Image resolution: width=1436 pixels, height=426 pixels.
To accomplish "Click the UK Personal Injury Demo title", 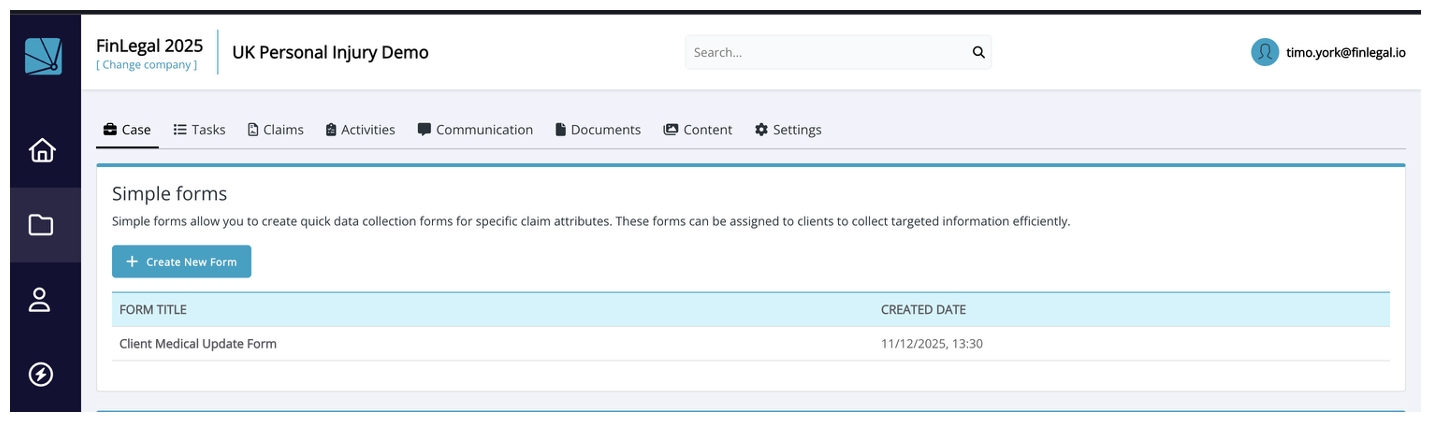I will point(330,53).
